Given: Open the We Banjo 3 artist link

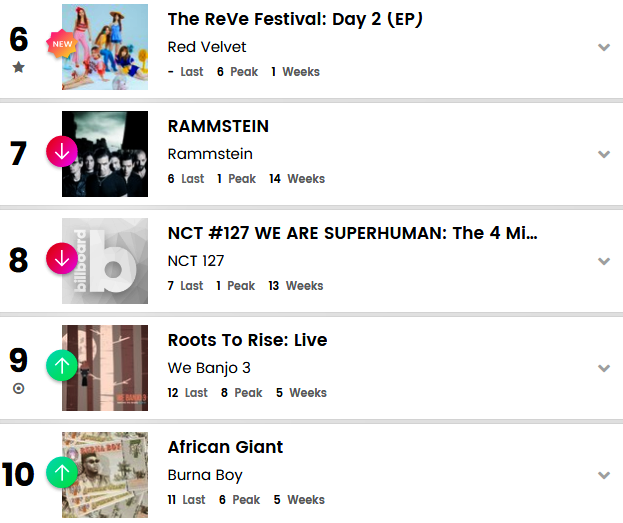Looking at the screenshot, I should tap(209, 368).
